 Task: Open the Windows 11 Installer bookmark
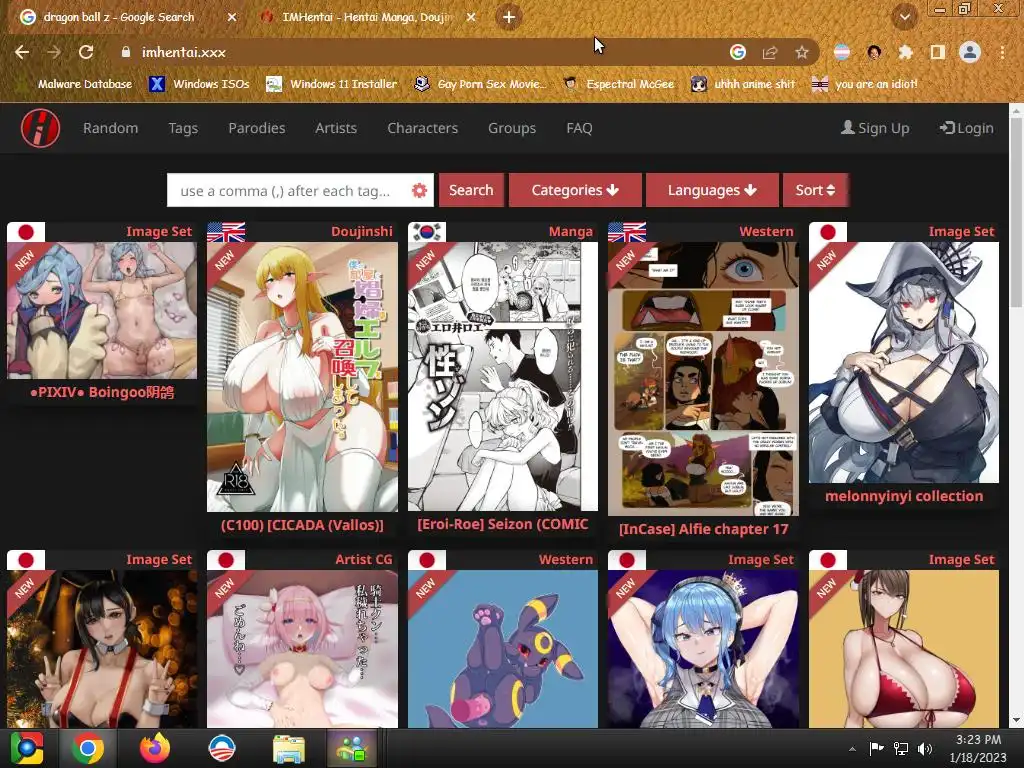click(x=332, y=84)
